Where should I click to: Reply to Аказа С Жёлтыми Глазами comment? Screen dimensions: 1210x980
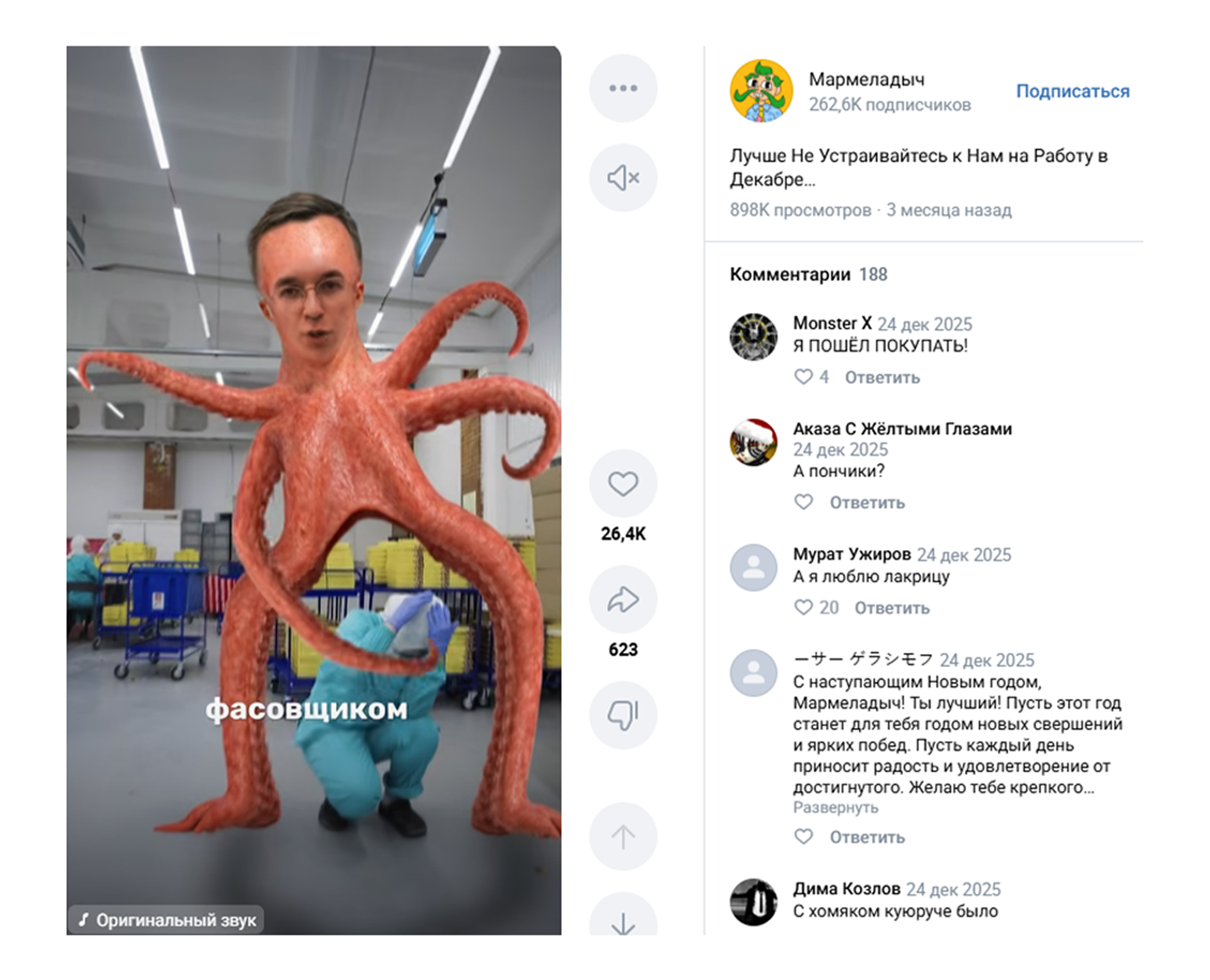pyautogui.click(x=867, y=503)
